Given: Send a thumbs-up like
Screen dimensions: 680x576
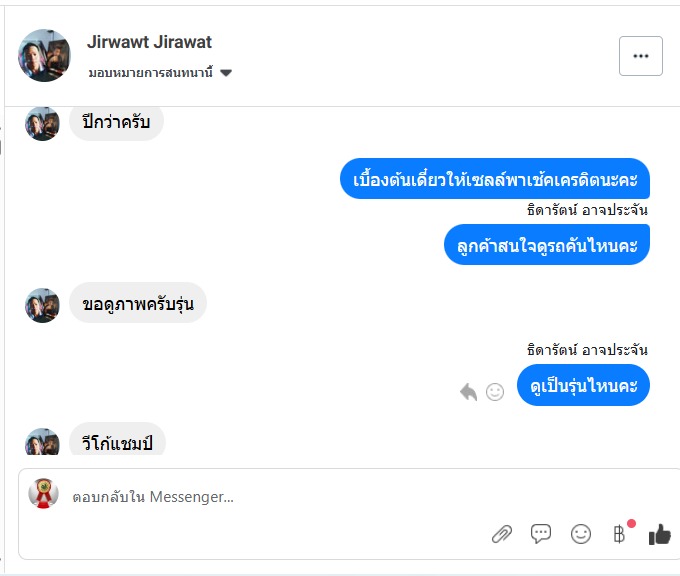Looking at the screenshot, I should pos(659,535).
